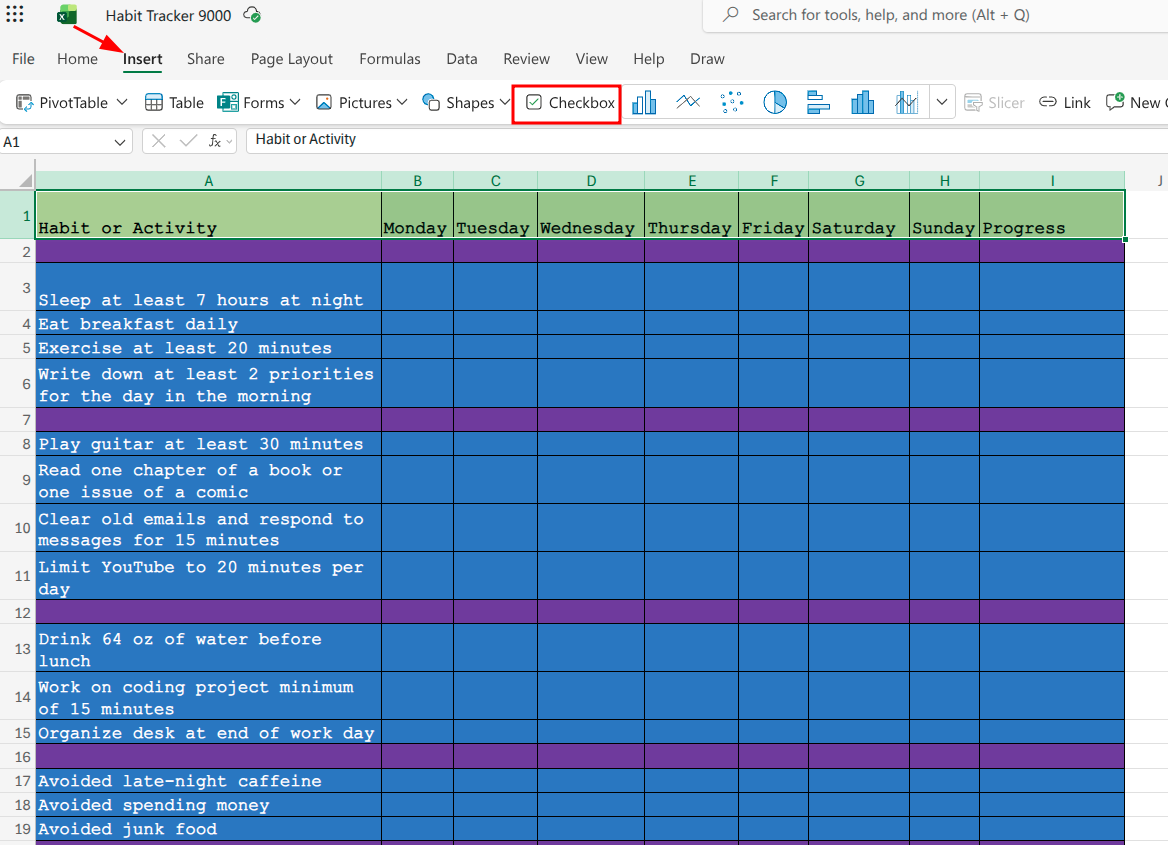Expand the Forms dropdown arrow
This screenshot has height=845, width=1168.
point(295,102)
